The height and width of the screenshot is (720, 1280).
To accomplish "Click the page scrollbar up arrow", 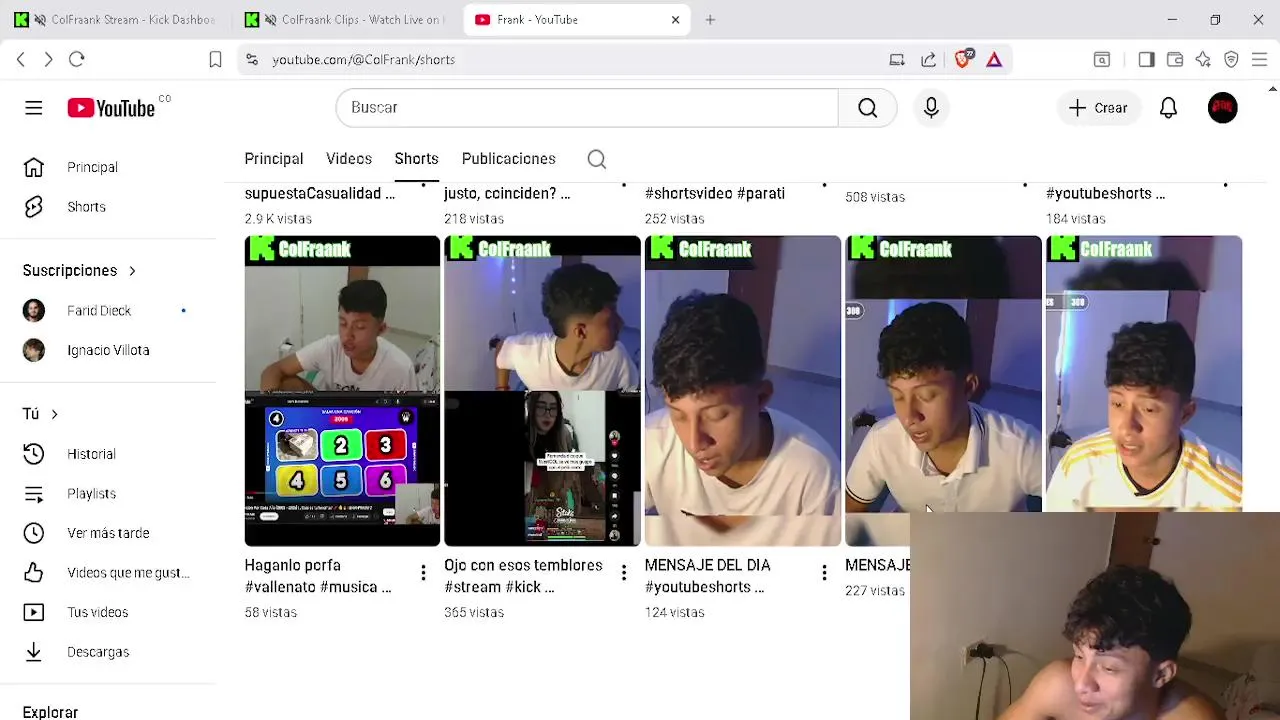I will pos(1272,89).
